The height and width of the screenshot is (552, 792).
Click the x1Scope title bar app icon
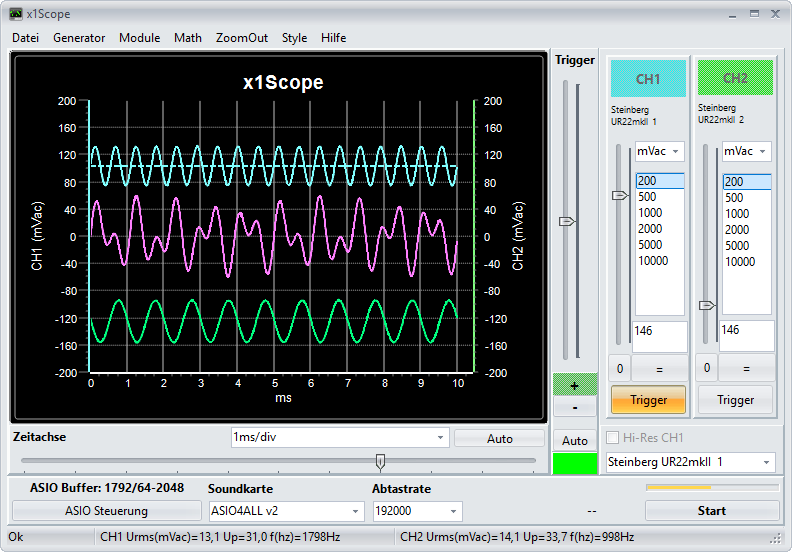[15, 14]
